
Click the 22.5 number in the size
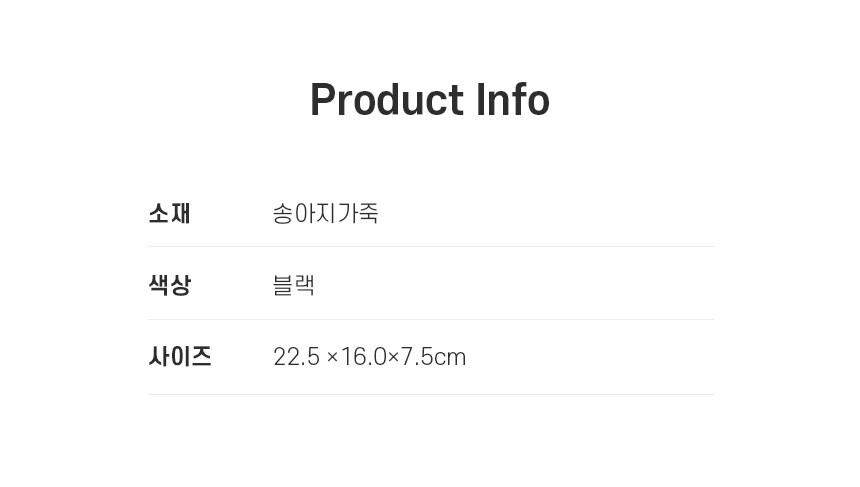point(296,357)
